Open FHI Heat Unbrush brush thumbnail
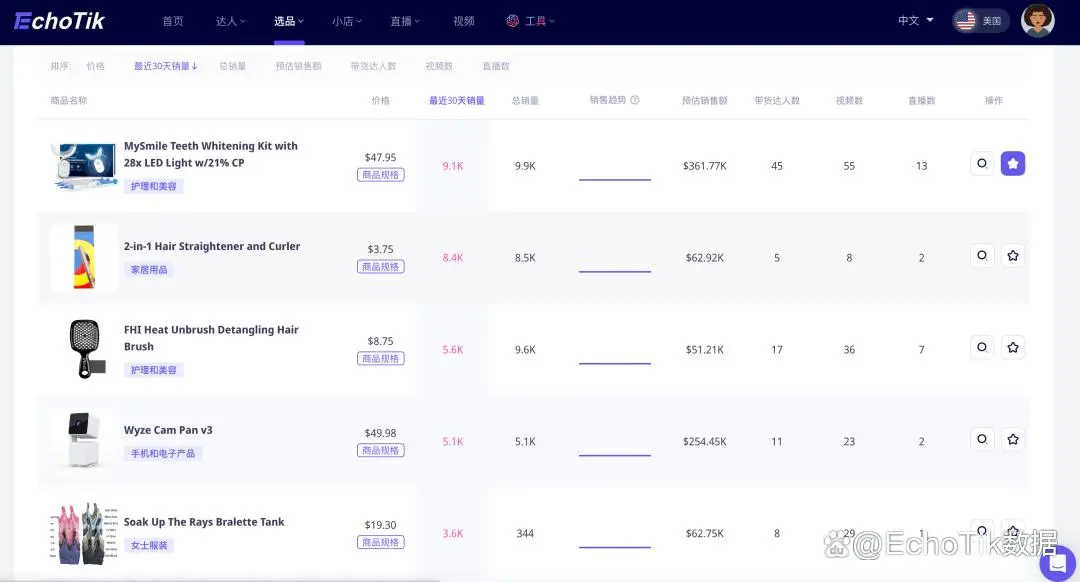The image size is (1080, 582). point(86,349)
